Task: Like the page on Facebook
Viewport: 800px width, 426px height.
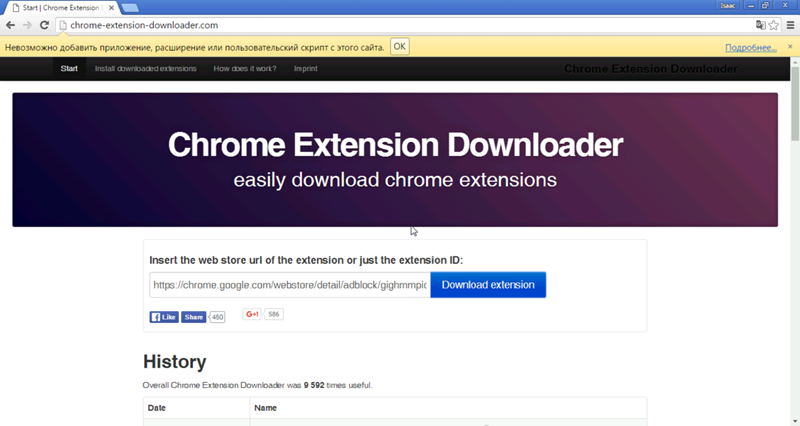Action: pyautogui.click(x=164, y=317)
